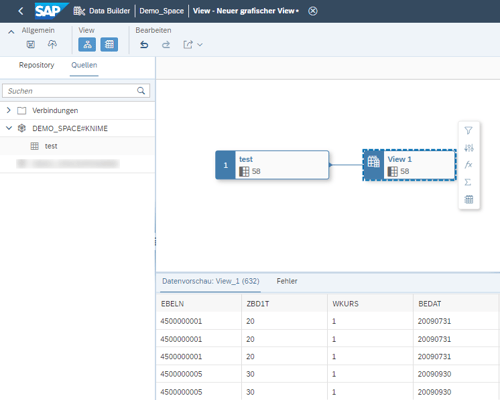Go back using the back arrow
The width and height of the screenshot is (500, 400).
point(21,11)
